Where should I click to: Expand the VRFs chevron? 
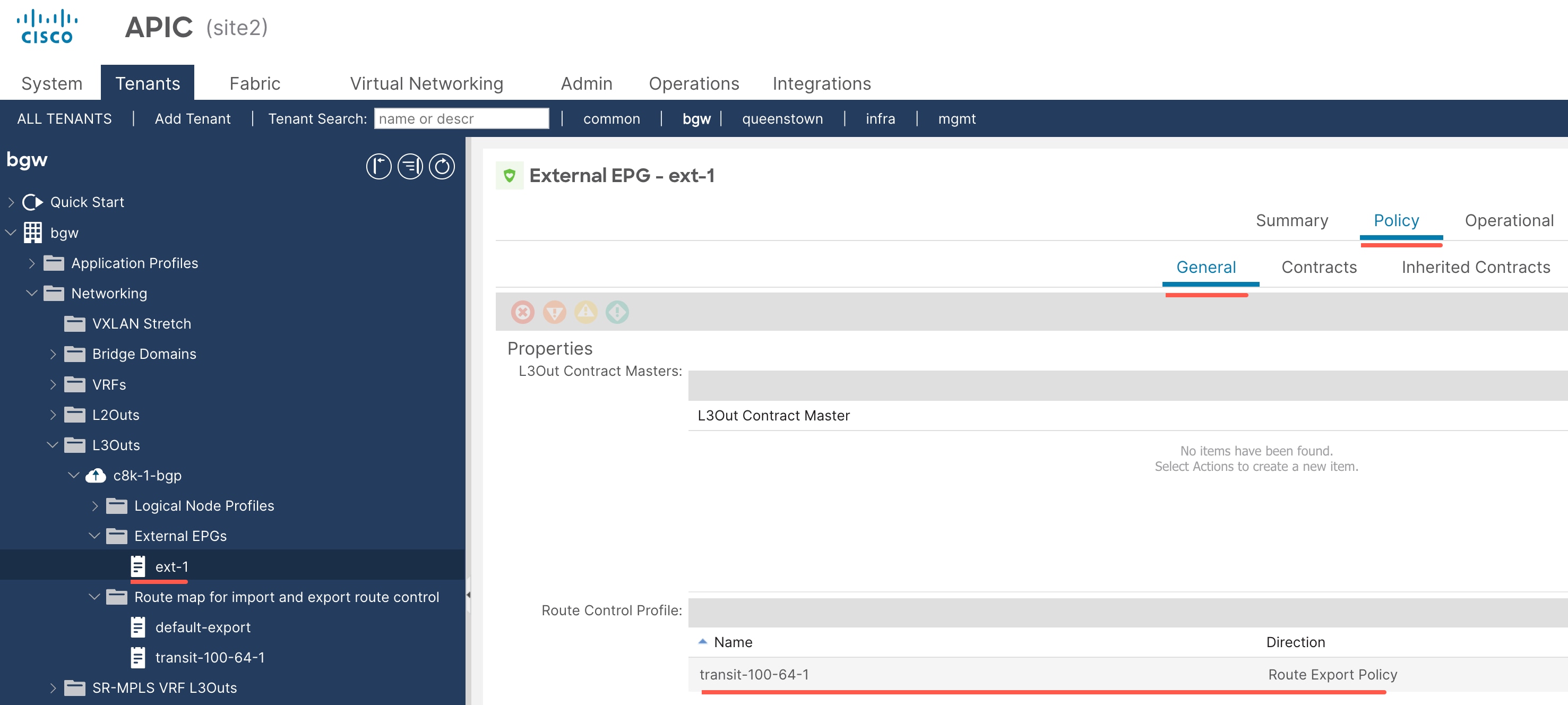pos(53,385)
